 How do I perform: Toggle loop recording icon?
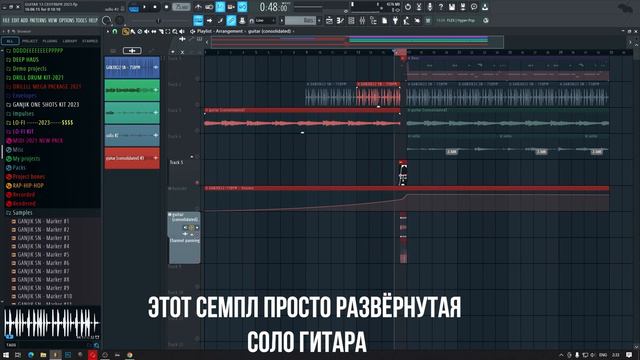click(242, 7)
